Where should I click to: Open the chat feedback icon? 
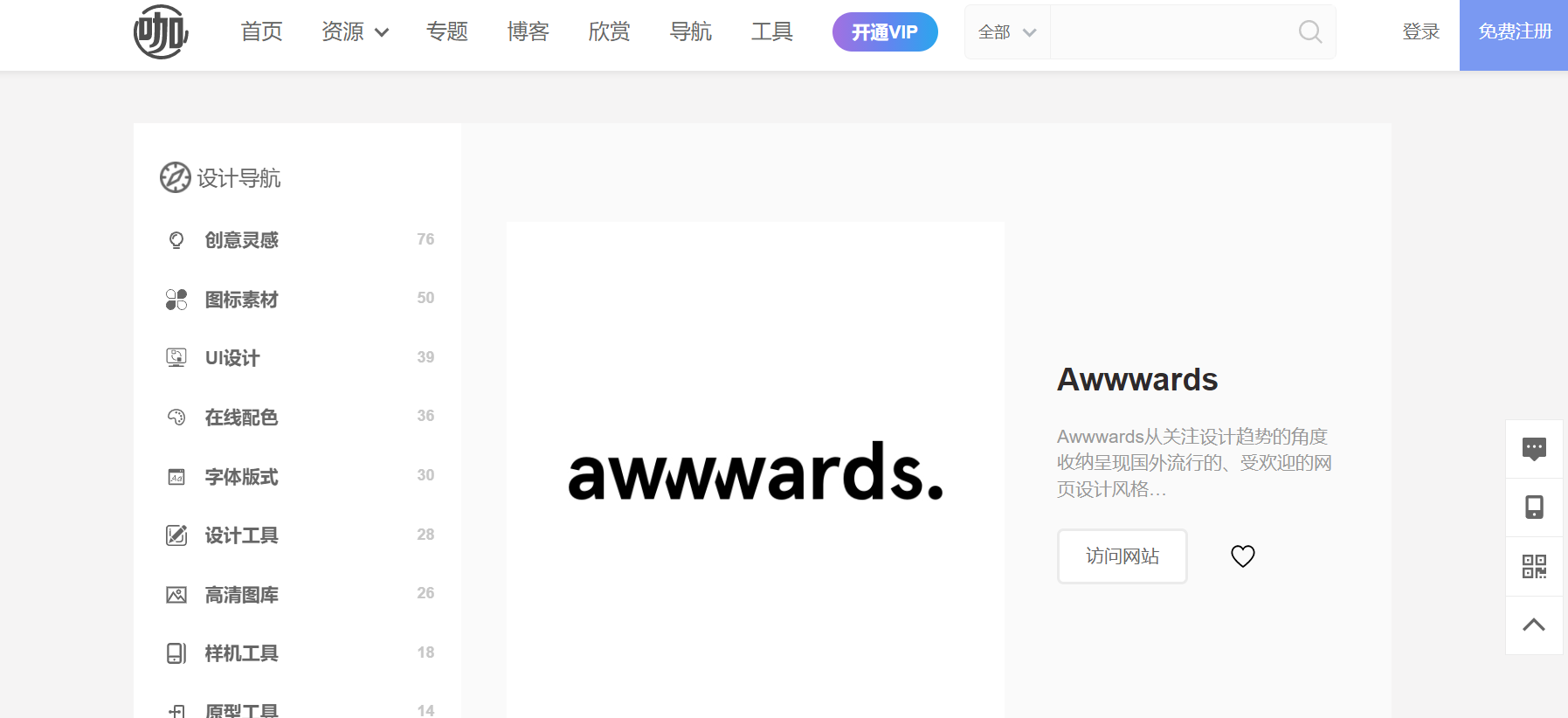point(1534,449)
